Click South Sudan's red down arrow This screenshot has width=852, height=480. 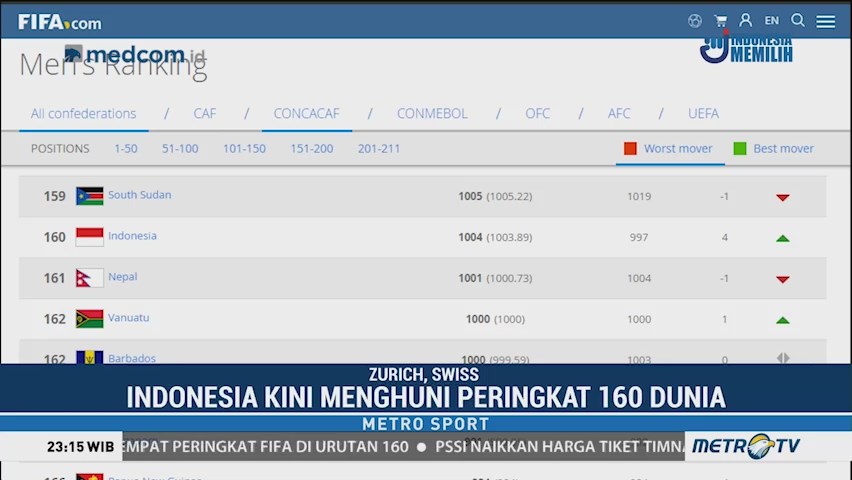pos(782,197)
